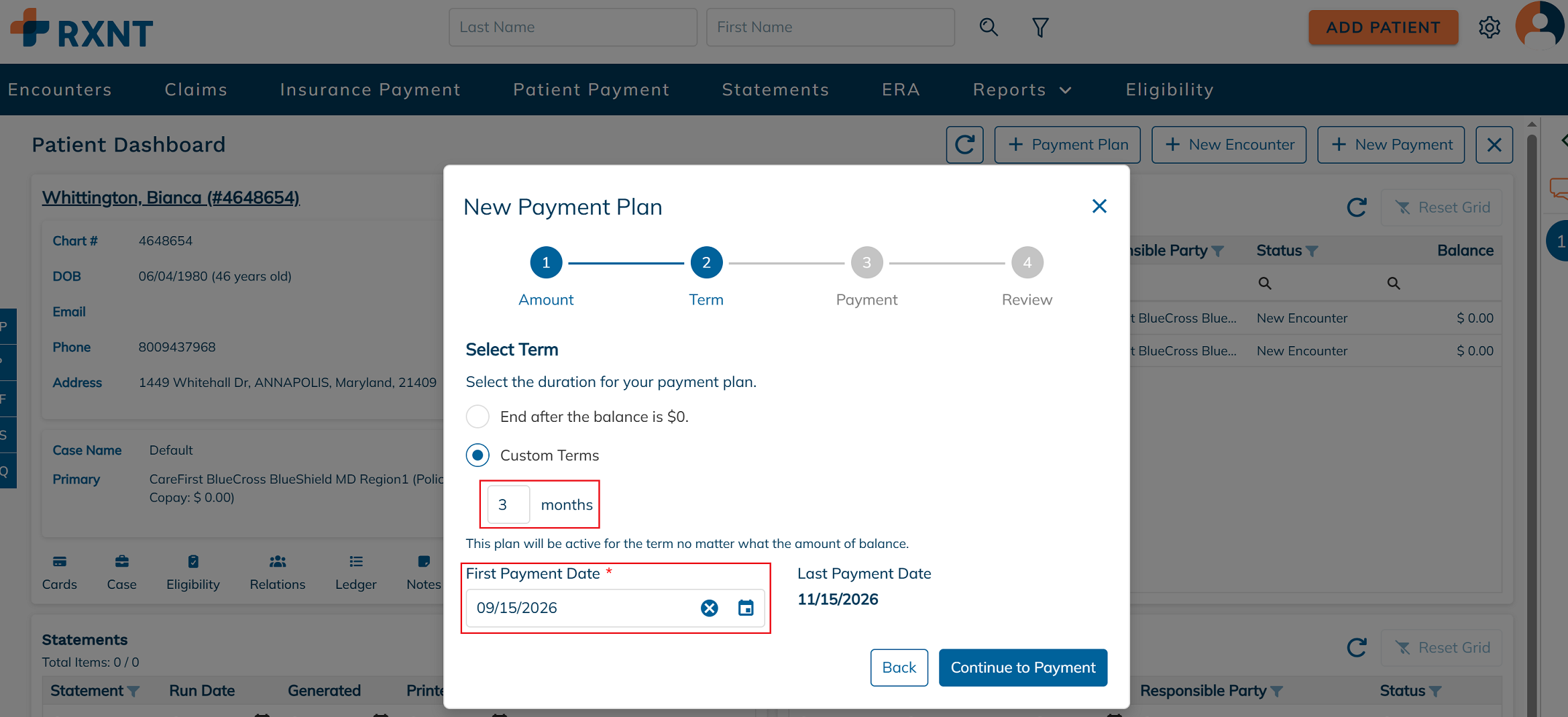Viewport: 1568px width, 717px height.
Task: Open Whittington, Bianca patient link
Action: pos(171,197)
